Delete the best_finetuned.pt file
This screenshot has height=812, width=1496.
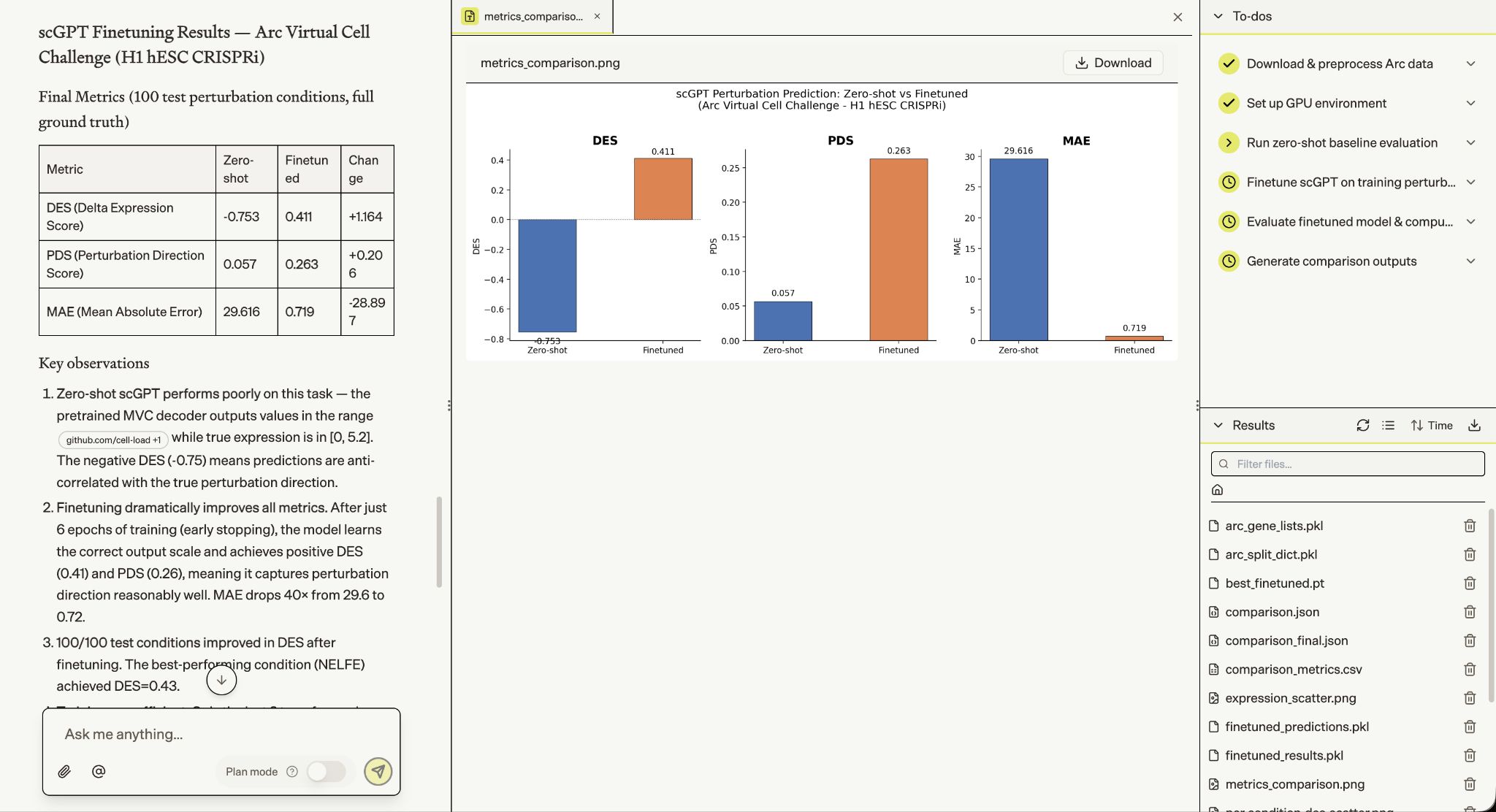point(1470,583)
